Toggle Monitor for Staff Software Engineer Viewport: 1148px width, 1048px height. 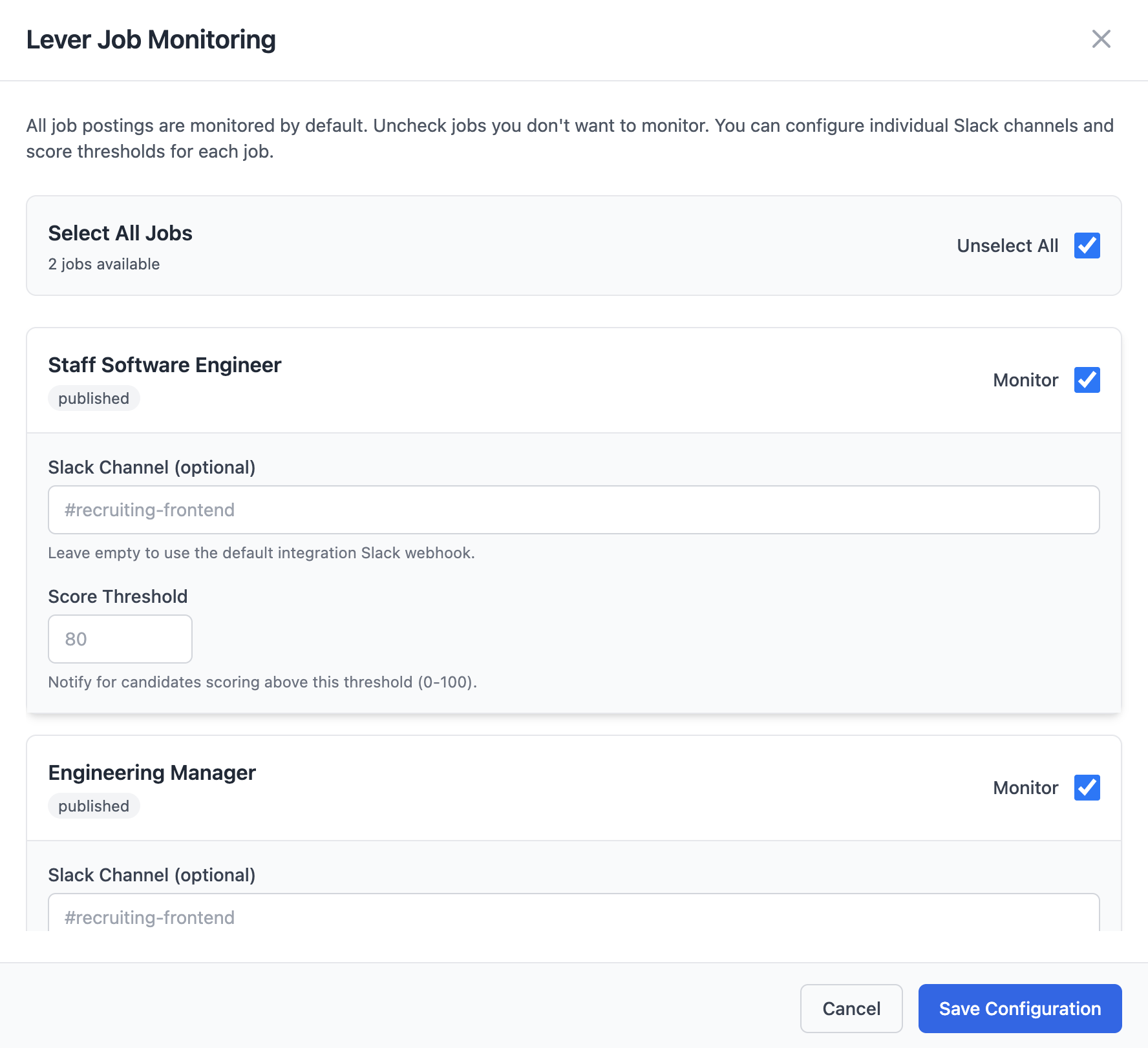pyautogui.click(x=1087, y=380)
